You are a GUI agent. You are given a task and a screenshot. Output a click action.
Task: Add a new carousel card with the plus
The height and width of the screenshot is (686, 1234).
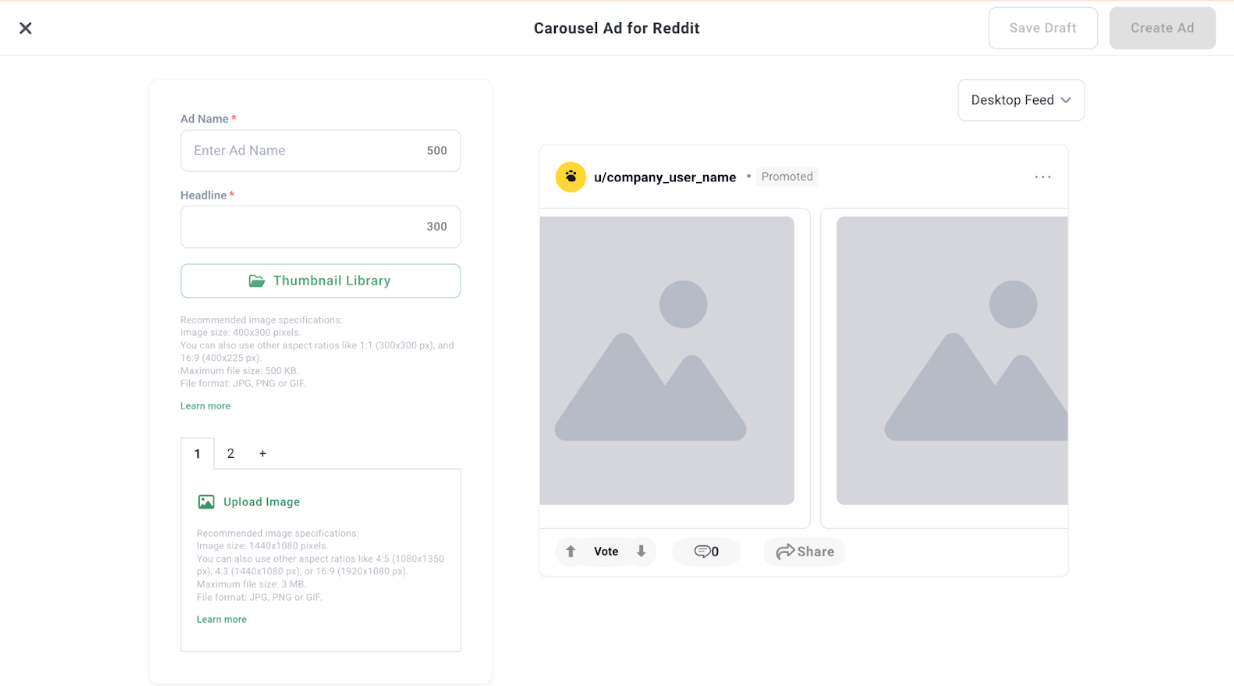pos(262,453)
